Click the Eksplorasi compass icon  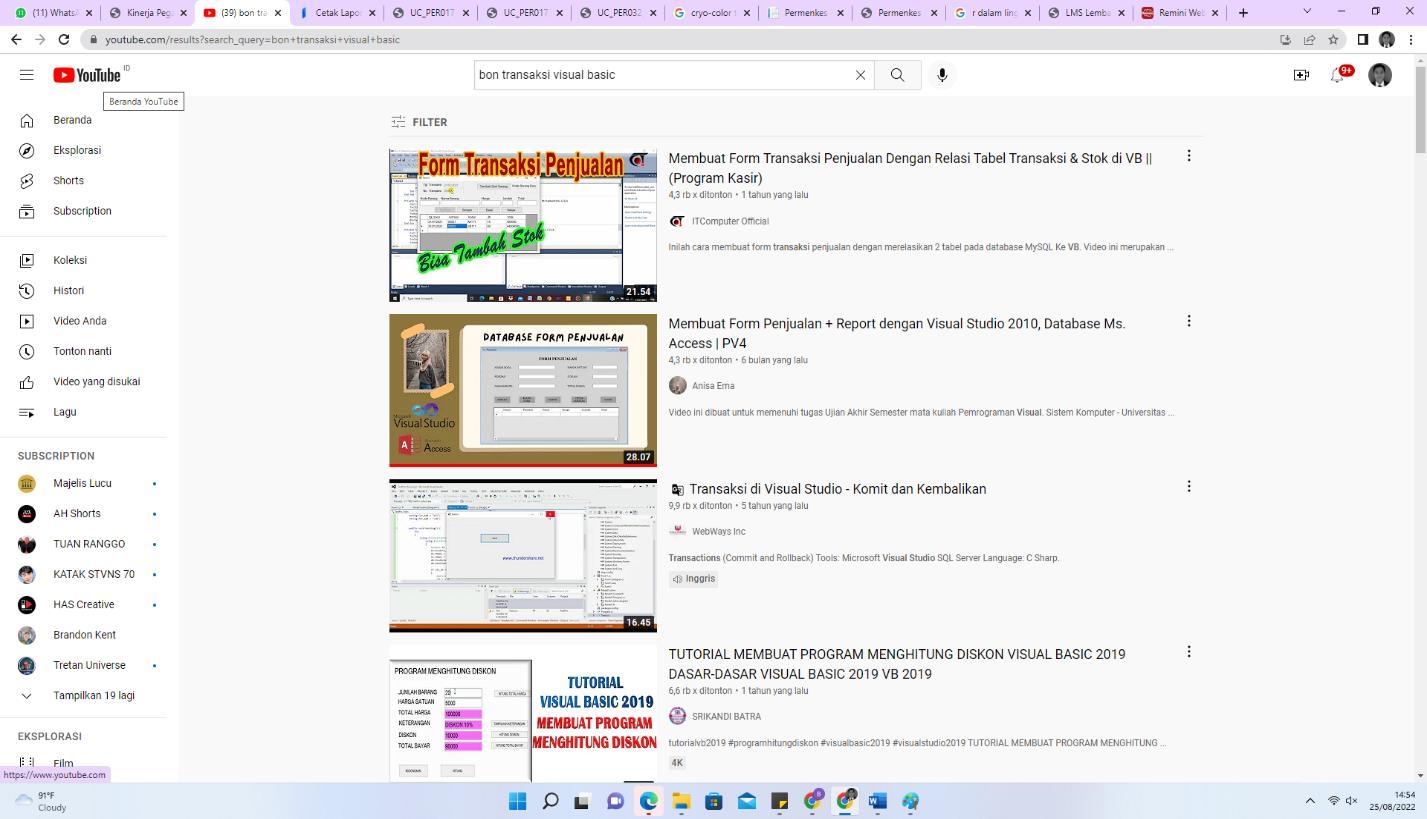27,150
